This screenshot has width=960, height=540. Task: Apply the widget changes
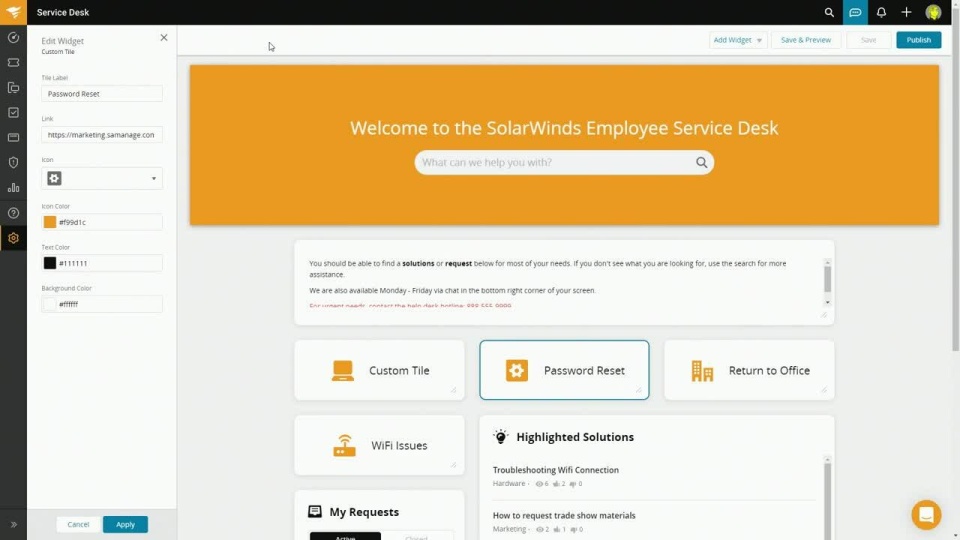click(x=126, y=525)
